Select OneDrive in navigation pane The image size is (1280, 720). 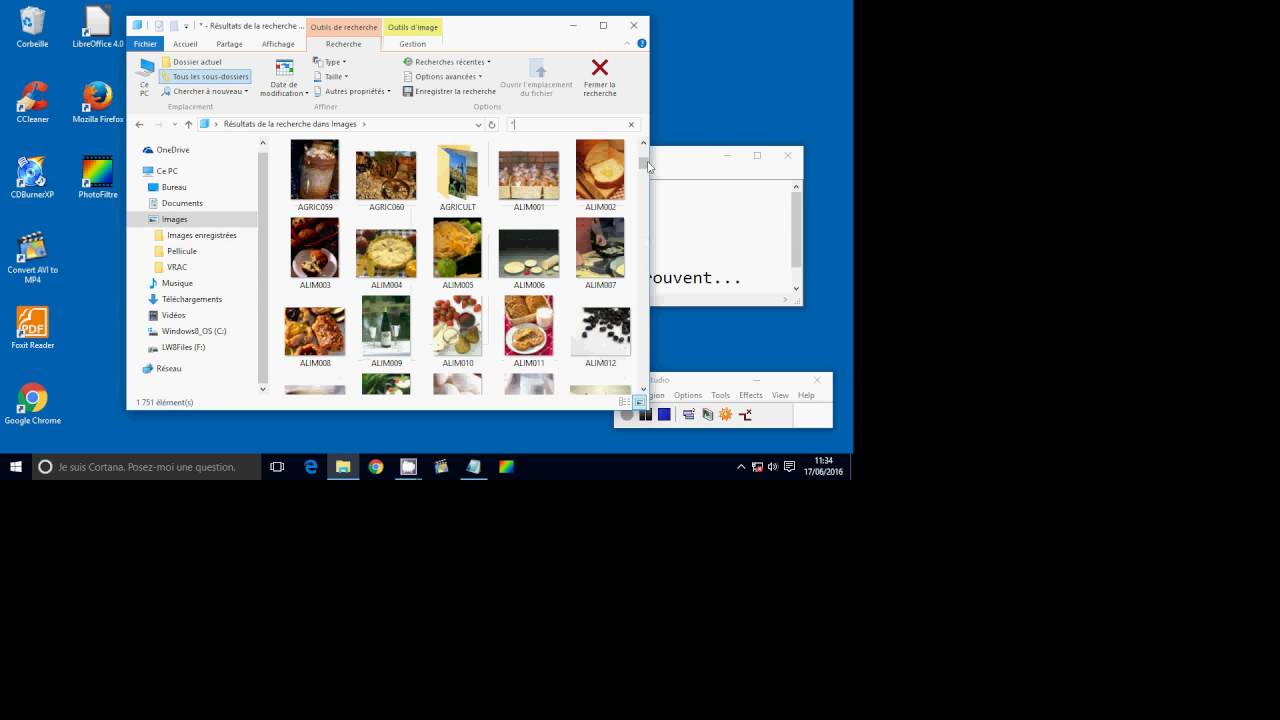173,150
